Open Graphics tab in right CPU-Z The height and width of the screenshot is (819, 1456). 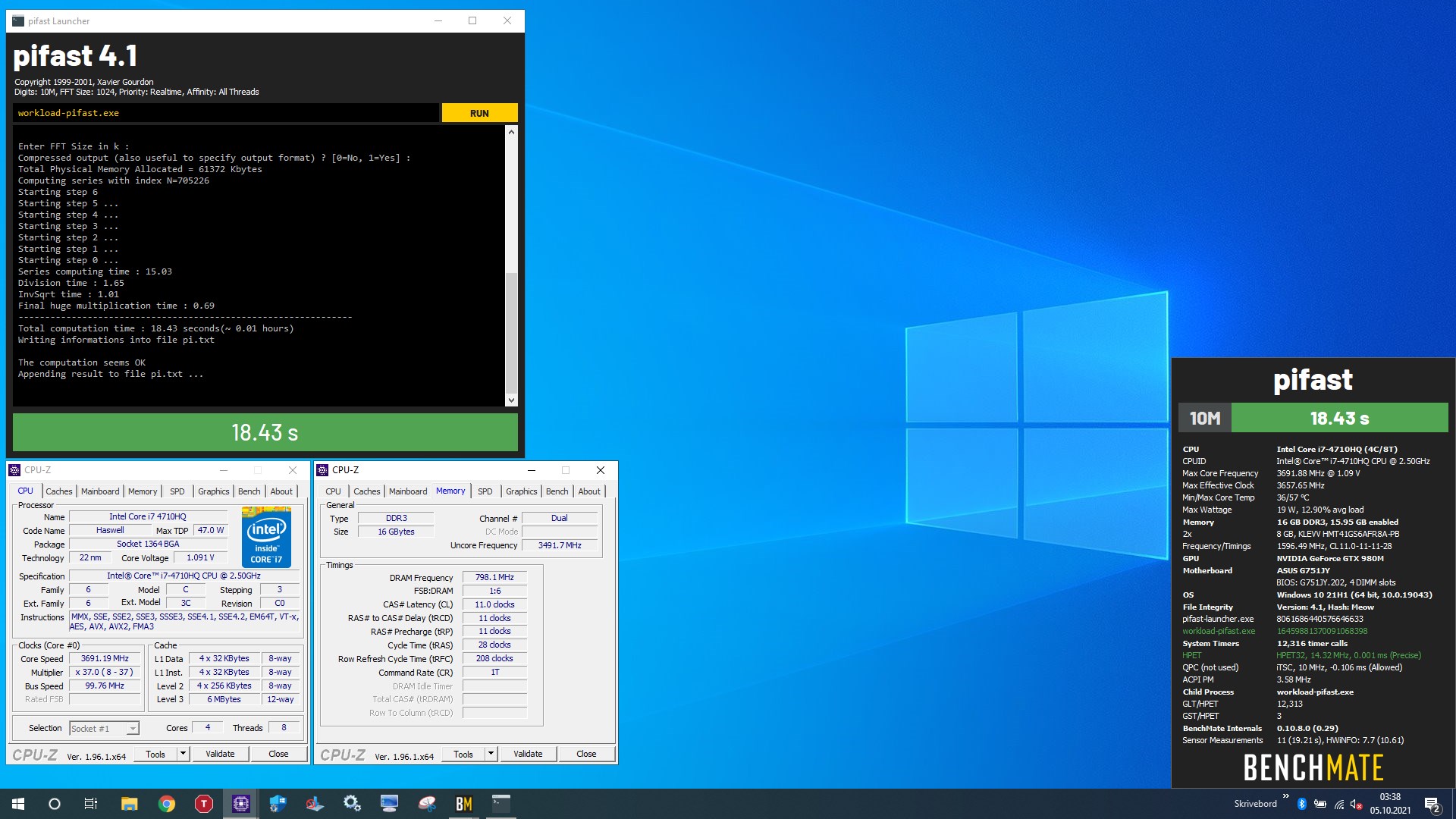pos(522,491)
